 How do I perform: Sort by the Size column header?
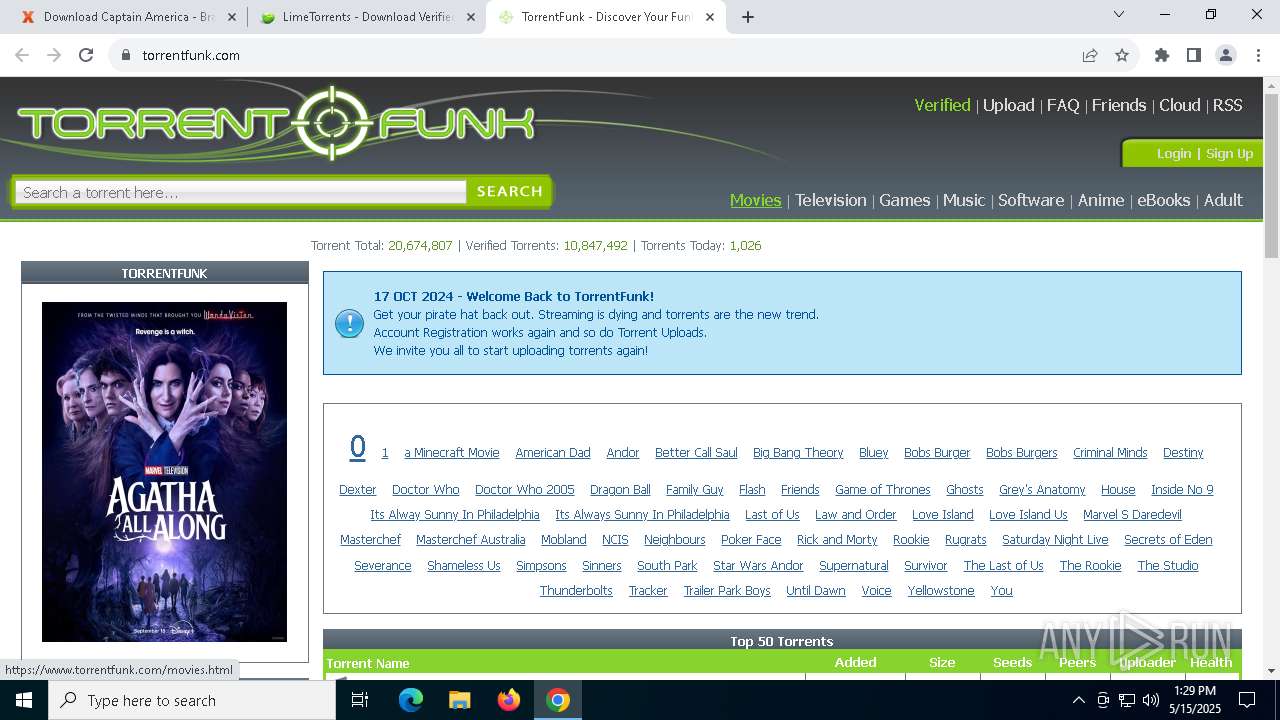pos(942,662)
